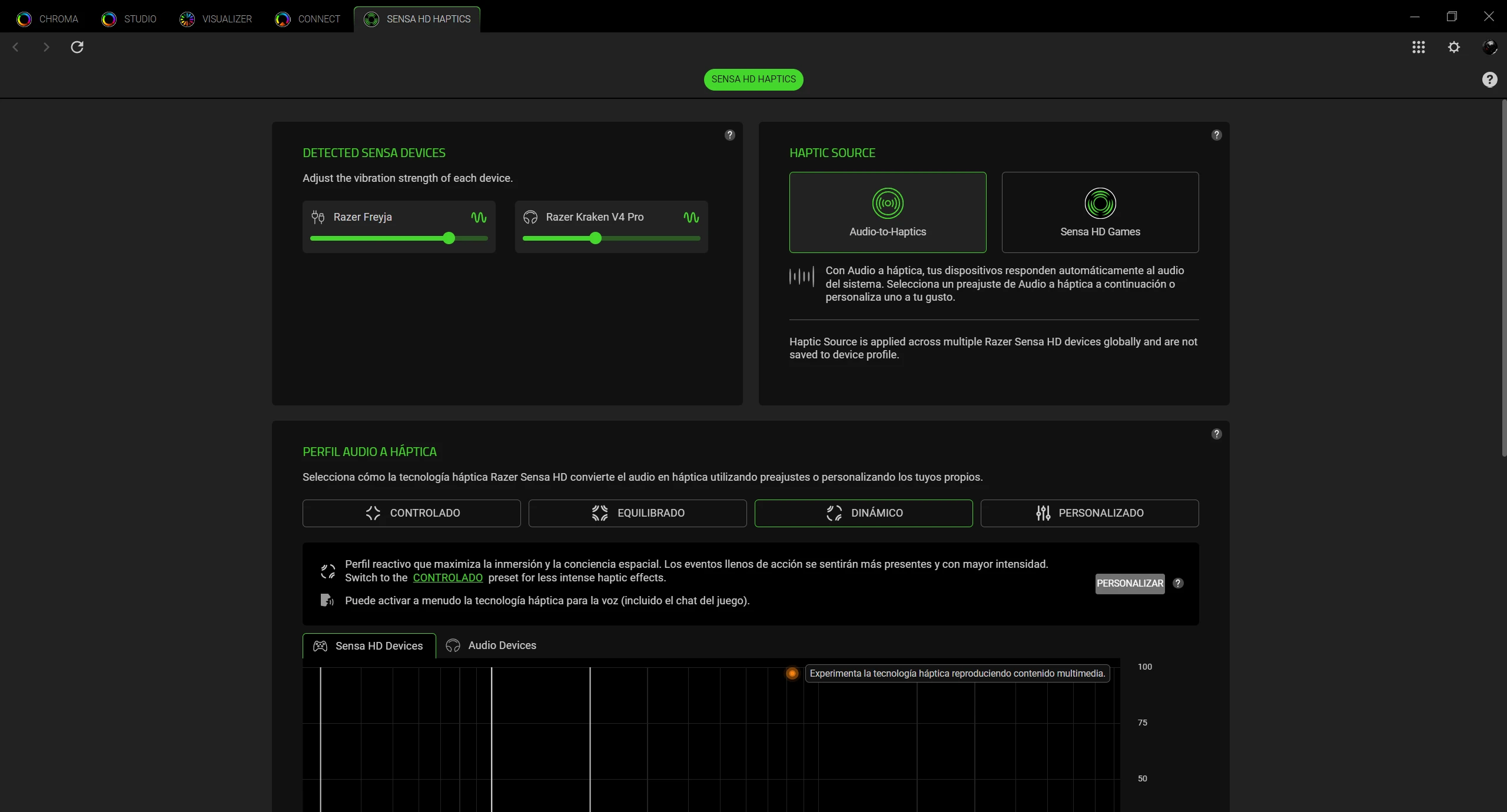This screenshot has width=1507, height=812.
Task: Click the Razer Freyja device icon
Action: pyautogui.click(x=318, y=217)
